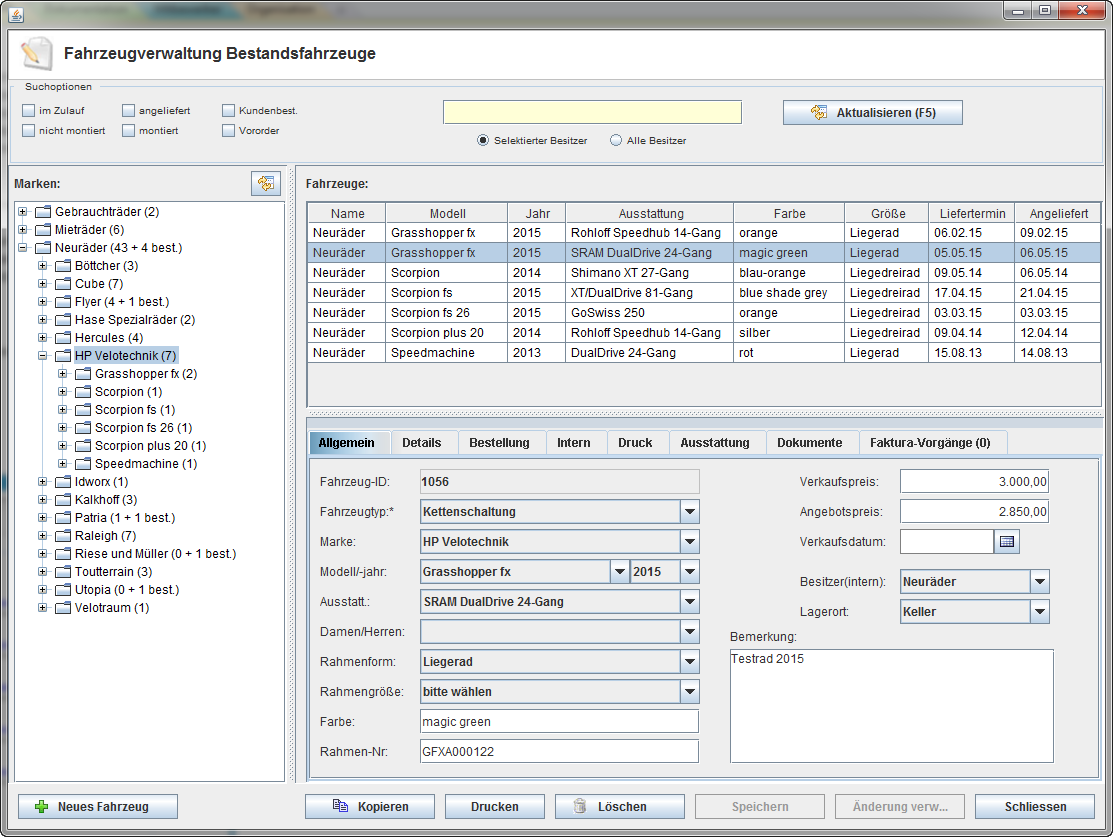1113x837 pixels.
Task: Select the 'Alle Besitzer' radio button
Action: tap(616, 141)
